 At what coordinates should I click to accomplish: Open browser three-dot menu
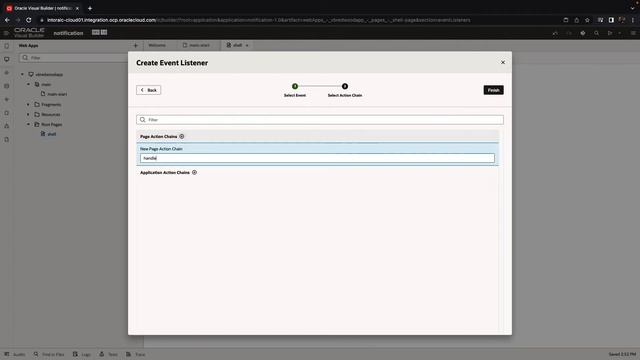pos(633,20)
